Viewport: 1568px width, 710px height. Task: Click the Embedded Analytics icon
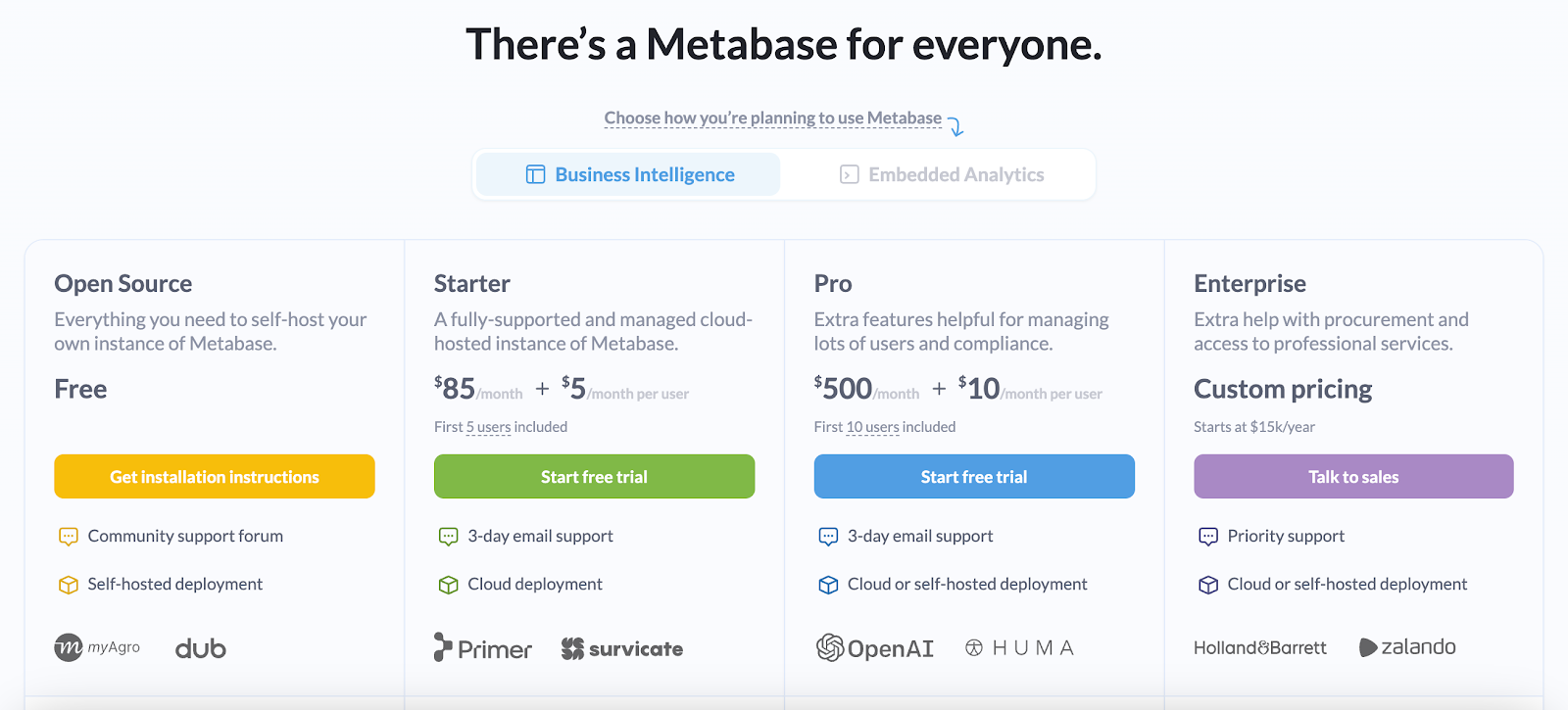click(850, 174)
